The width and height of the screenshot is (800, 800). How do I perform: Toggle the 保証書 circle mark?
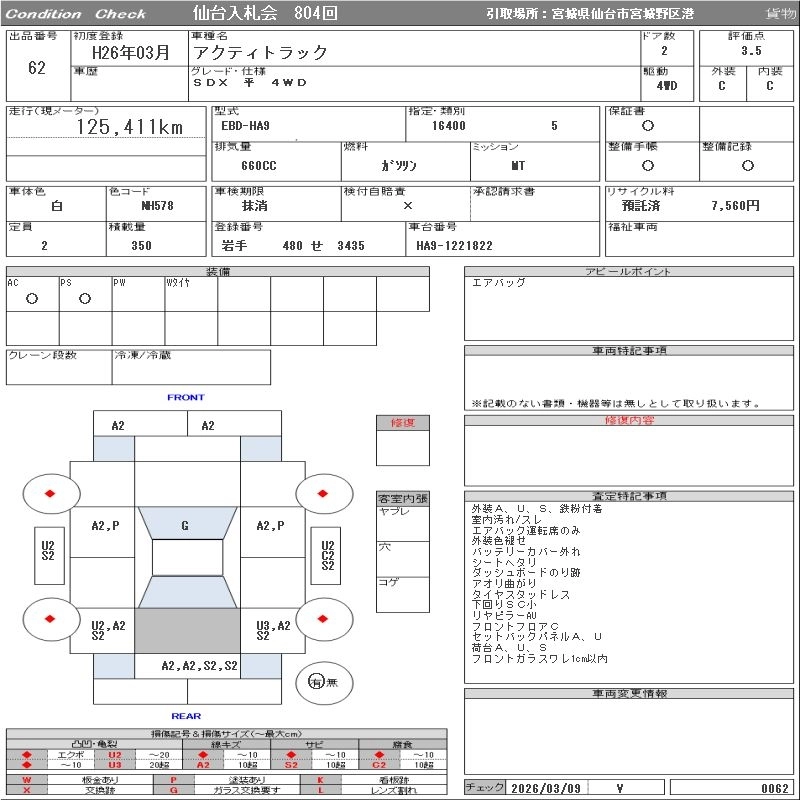pyautogui.click(x=648, y=126)
